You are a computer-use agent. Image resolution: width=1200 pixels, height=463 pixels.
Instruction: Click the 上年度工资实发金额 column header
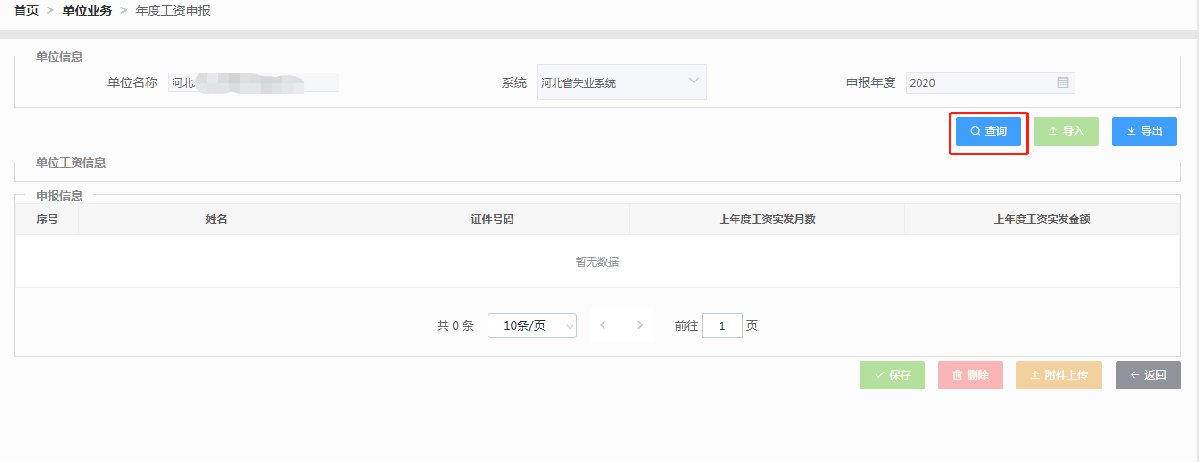tap(1042, 219)
